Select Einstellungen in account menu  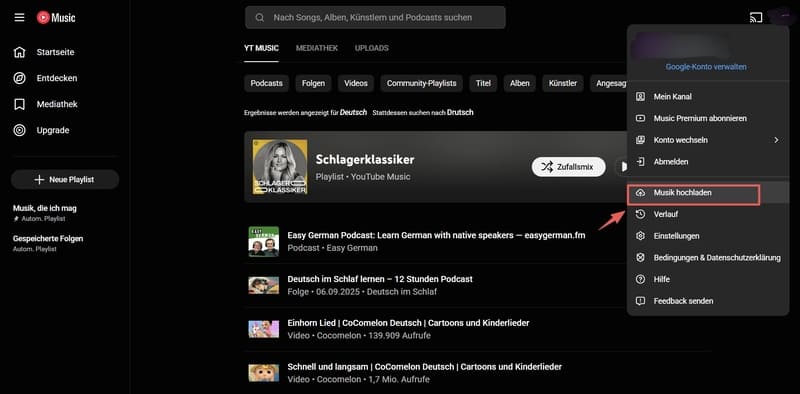[708, 236]
